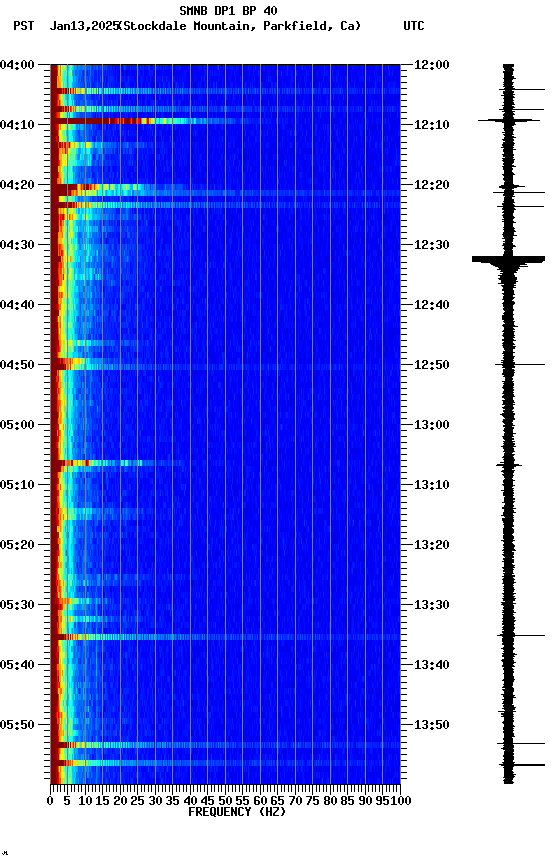This screenshot has width=552, height=864.
Task: Click the 04:40 PST time label
Action: point(17,305)
